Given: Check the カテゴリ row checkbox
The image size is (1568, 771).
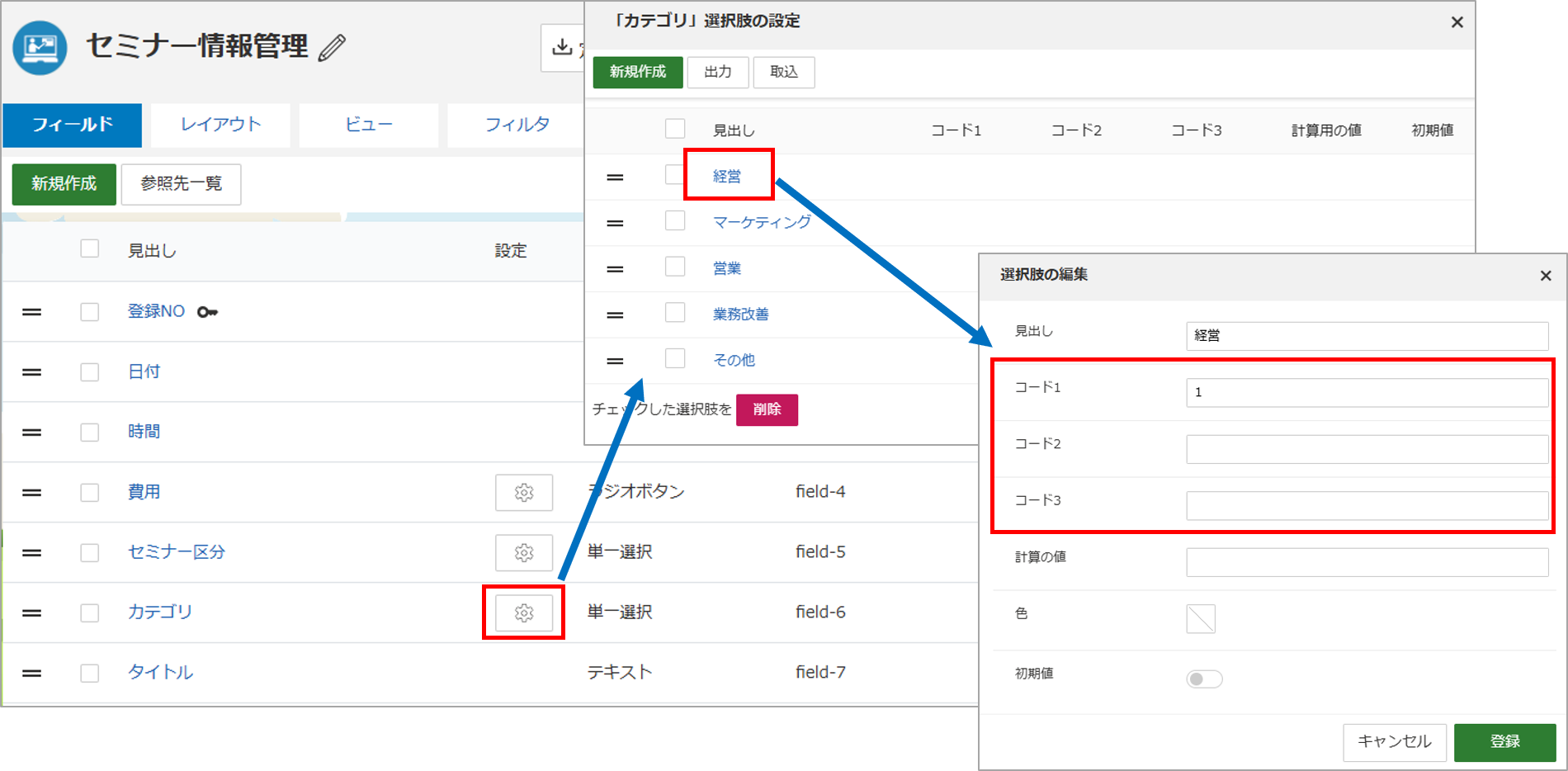Looking at the screenshot, I should [89, 613].
